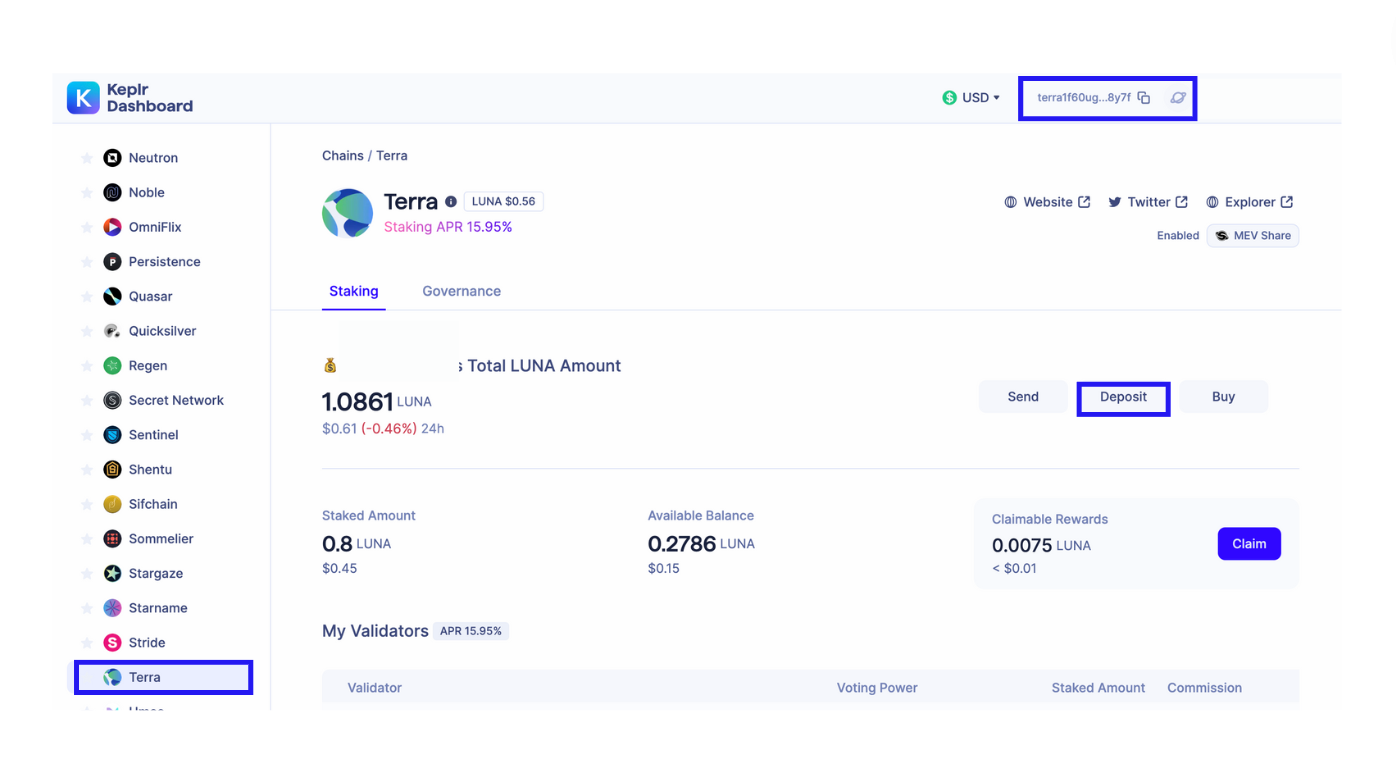Click the Sifchain chain icon

(112, 504)
